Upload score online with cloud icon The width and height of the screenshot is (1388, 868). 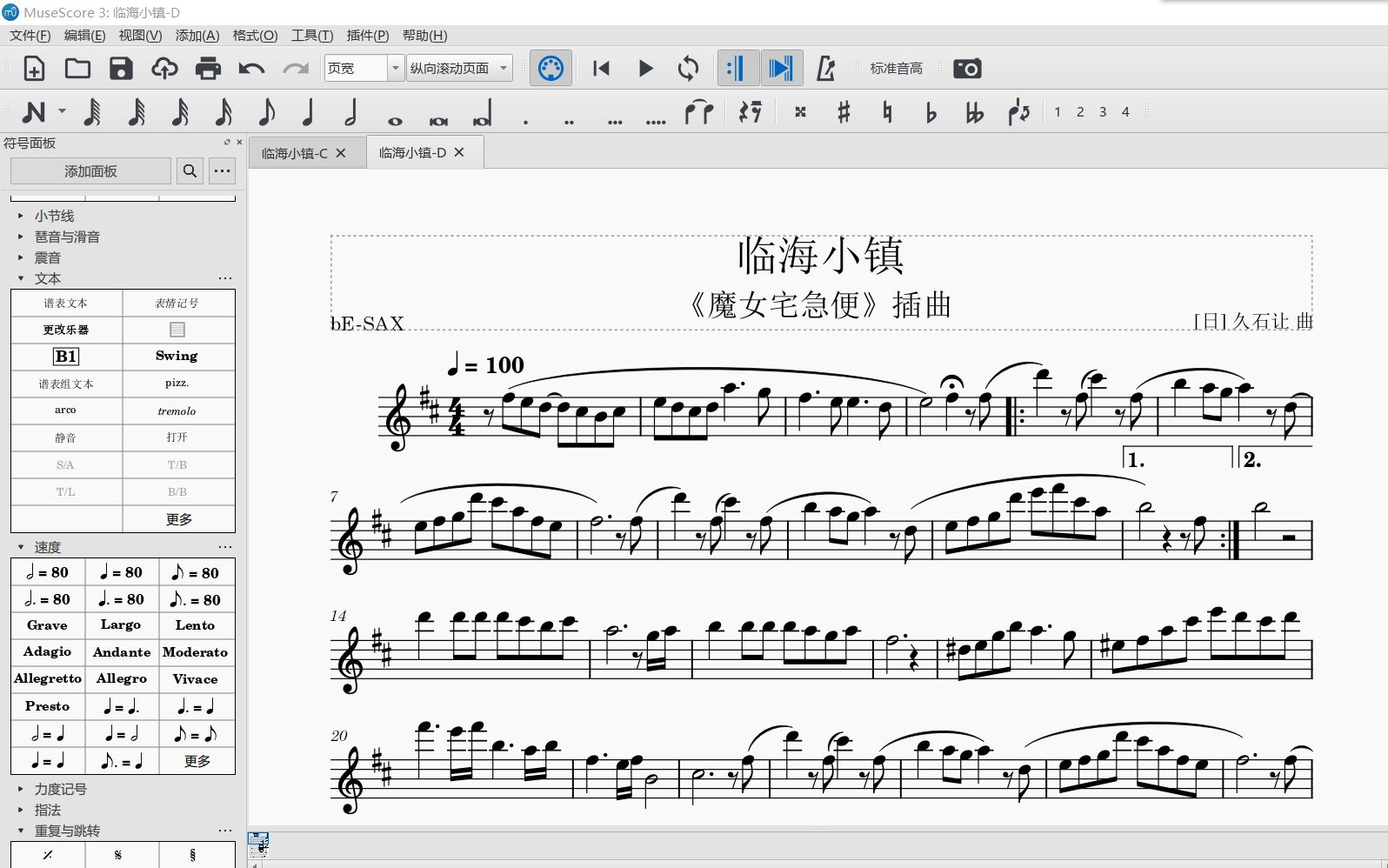click(x=164, y=68)
